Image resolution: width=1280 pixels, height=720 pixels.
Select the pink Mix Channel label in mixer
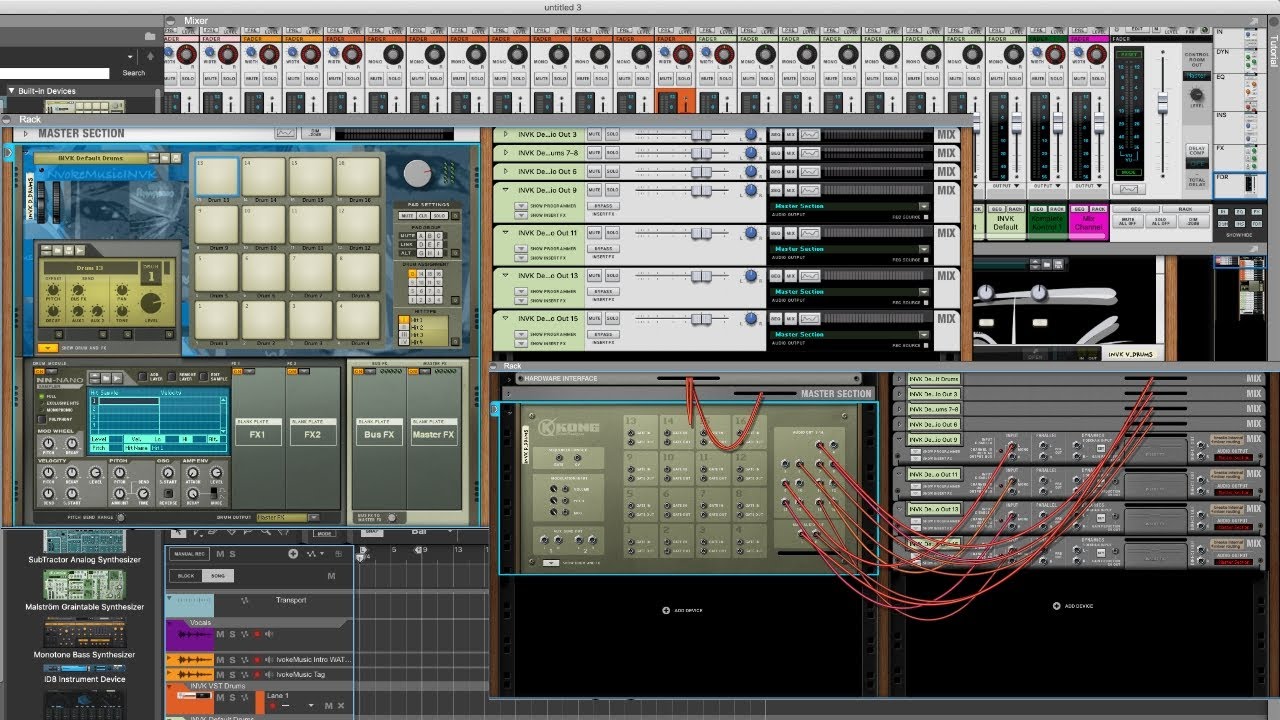1088,222
